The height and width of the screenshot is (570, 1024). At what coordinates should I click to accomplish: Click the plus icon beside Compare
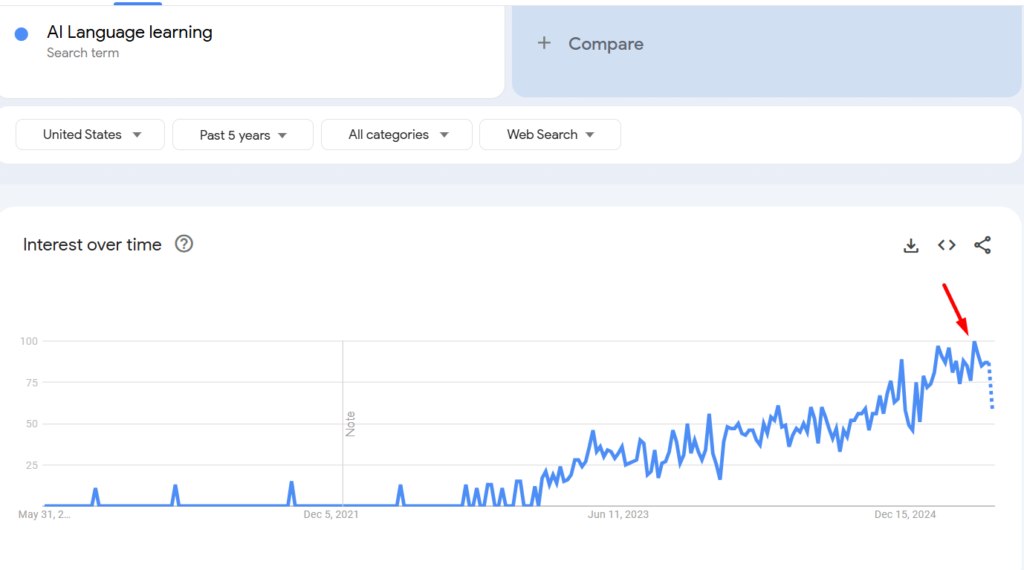pos(544,43)
